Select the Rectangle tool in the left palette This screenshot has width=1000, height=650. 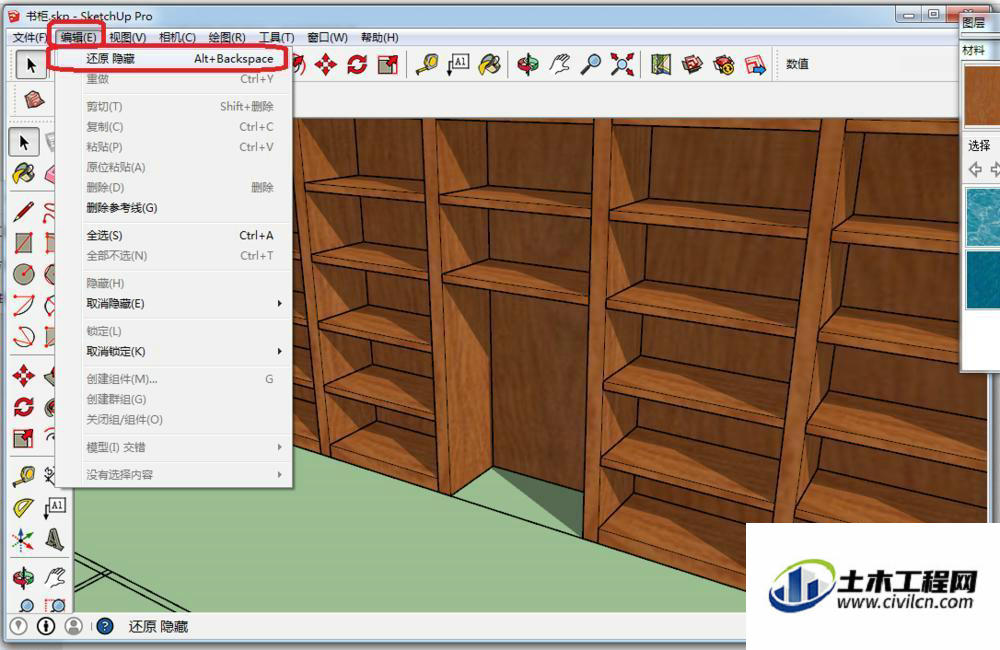pos(24,242)
